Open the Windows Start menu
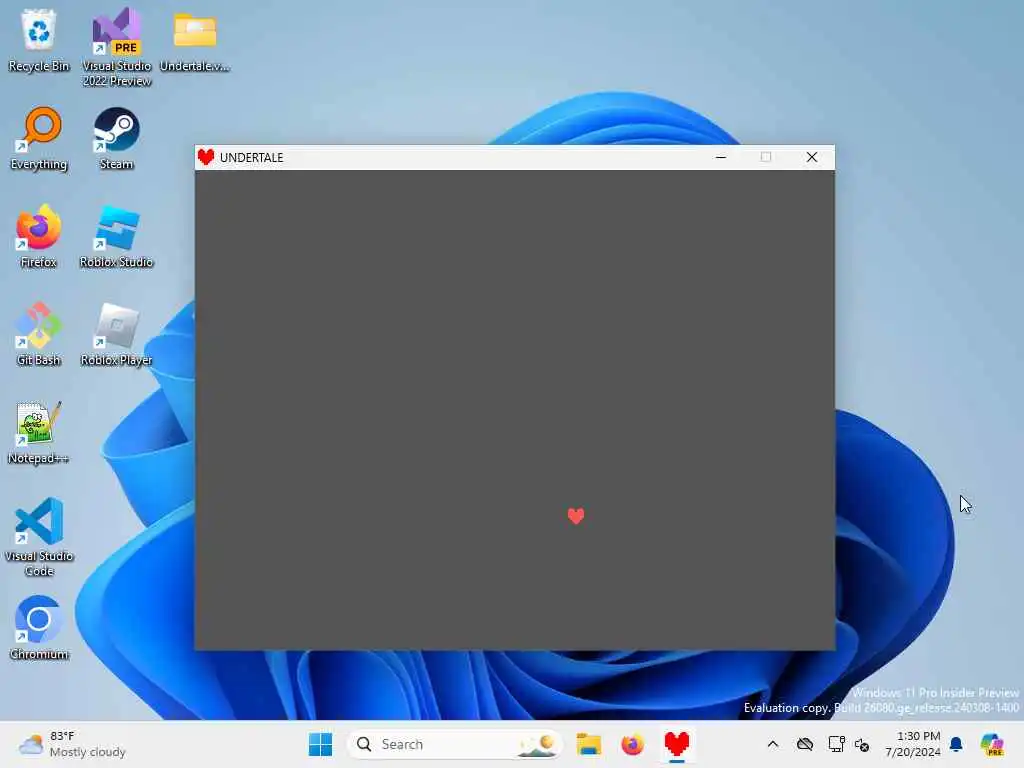This screenshot has width=1024, height=768. pyautogui.click(x=320, y=744)
